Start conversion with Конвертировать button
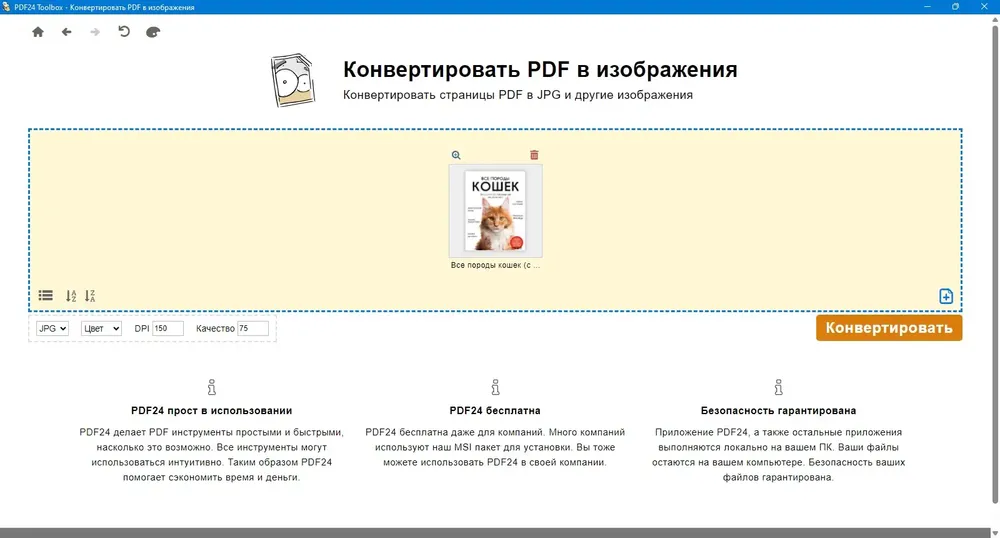1000x538 pixels. 889,328
